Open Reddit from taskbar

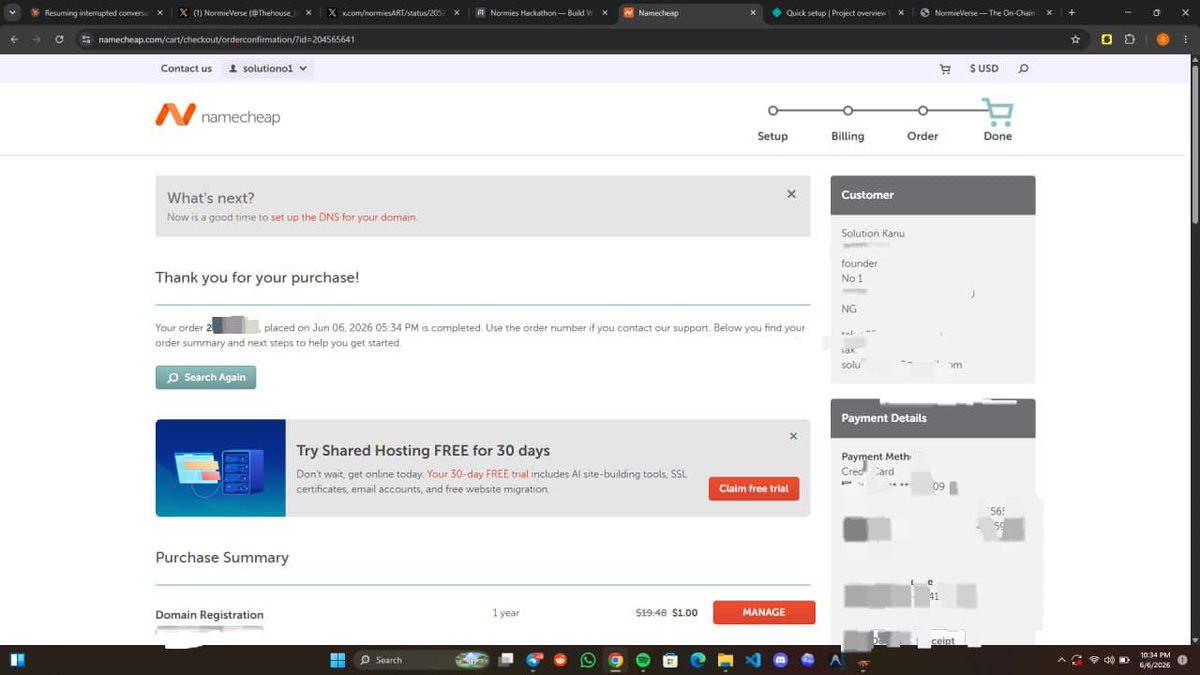pos(560,660)
